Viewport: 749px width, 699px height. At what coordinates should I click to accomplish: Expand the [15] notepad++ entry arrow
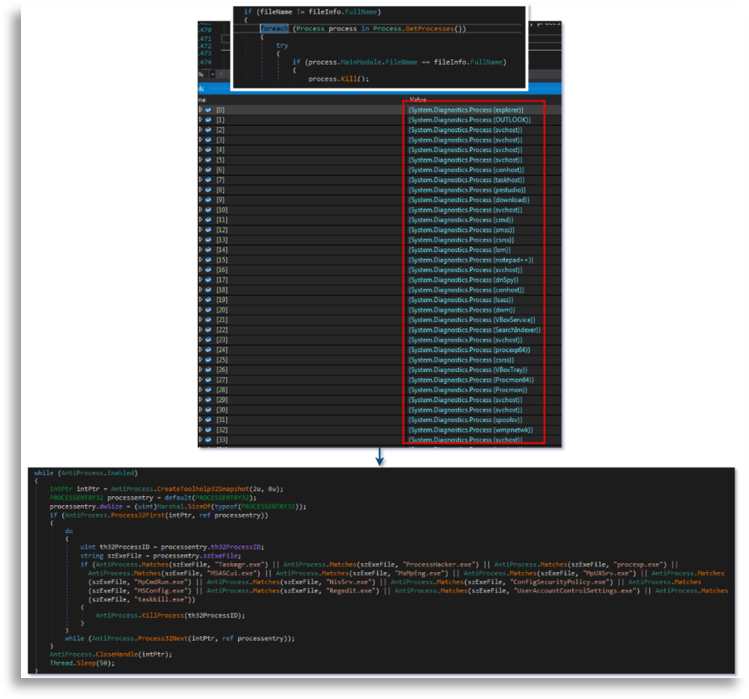[201, 259]
